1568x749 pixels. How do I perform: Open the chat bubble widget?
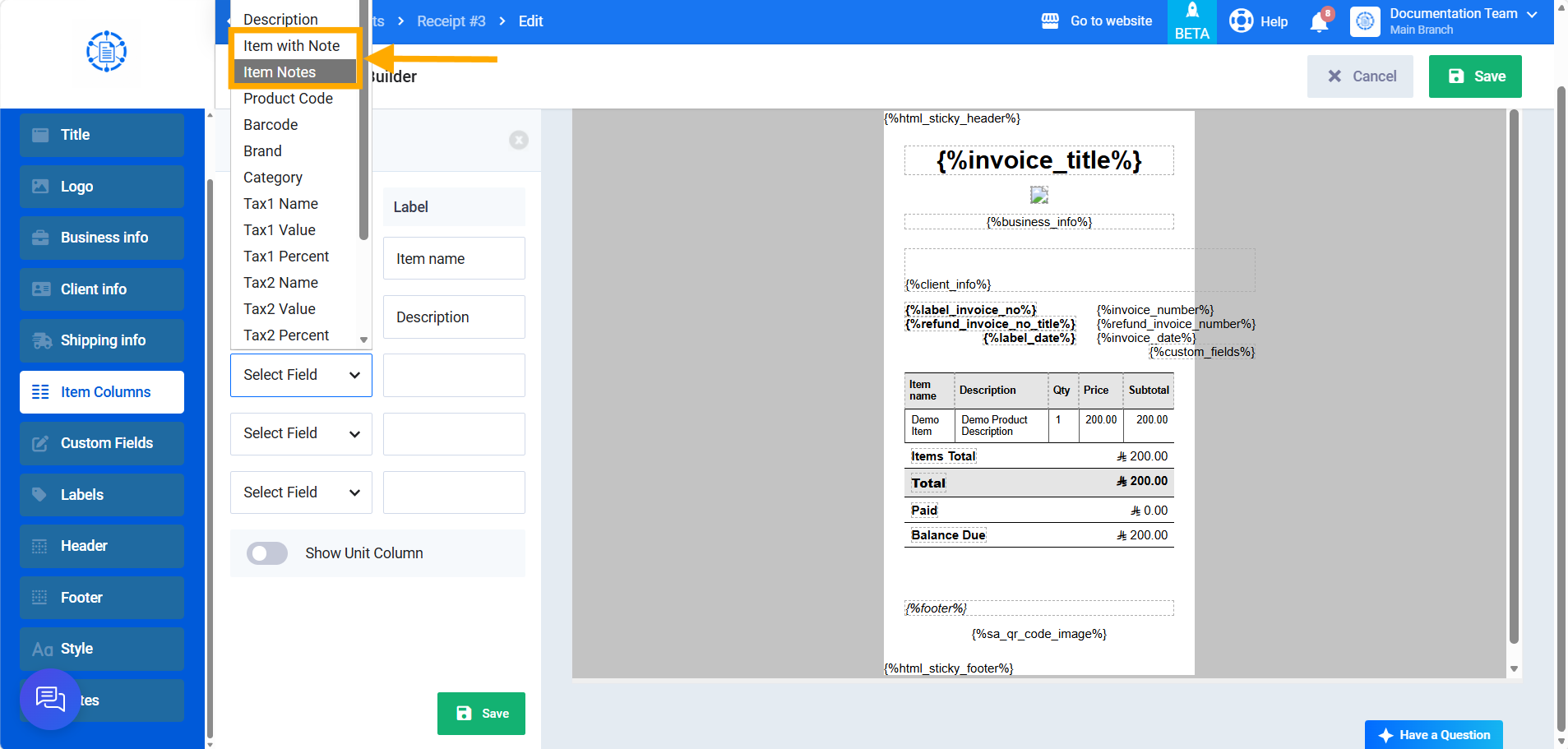(x=50, y=700)
